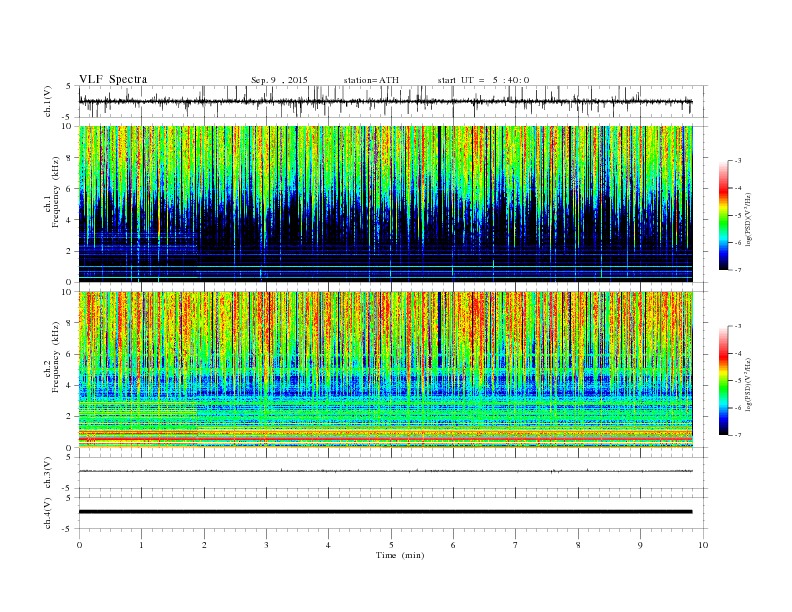Screen dimensions: 792x612
Task: Click the "-5" label on ch.1 color bar
Action: tap(737, 216)
